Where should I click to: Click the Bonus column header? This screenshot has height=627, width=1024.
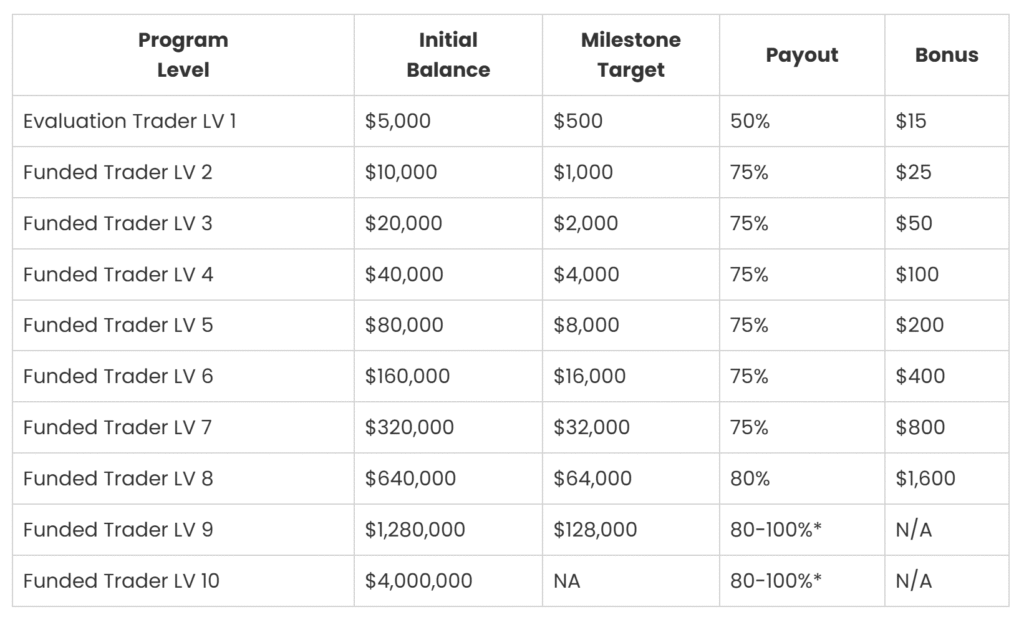(x=946, y=55)
